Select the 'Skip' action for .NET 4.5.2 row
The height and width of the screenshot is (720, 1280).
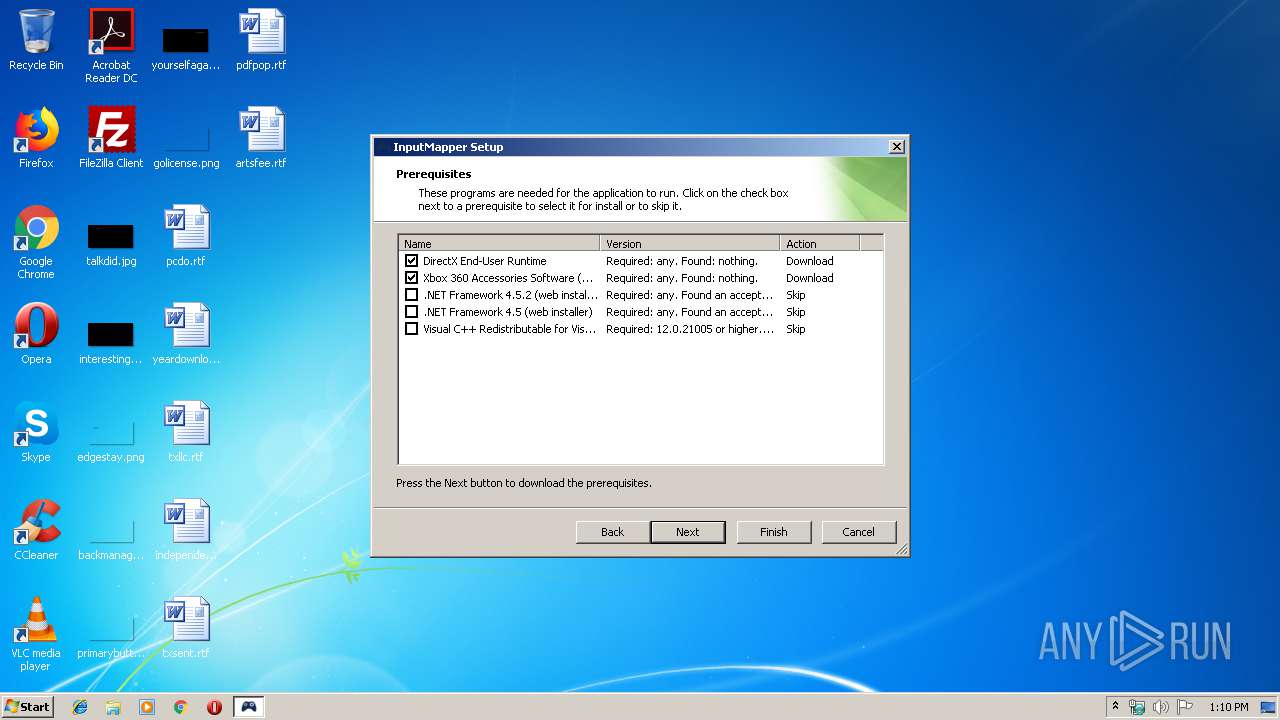pyautogui.click(x=795, y=295)
